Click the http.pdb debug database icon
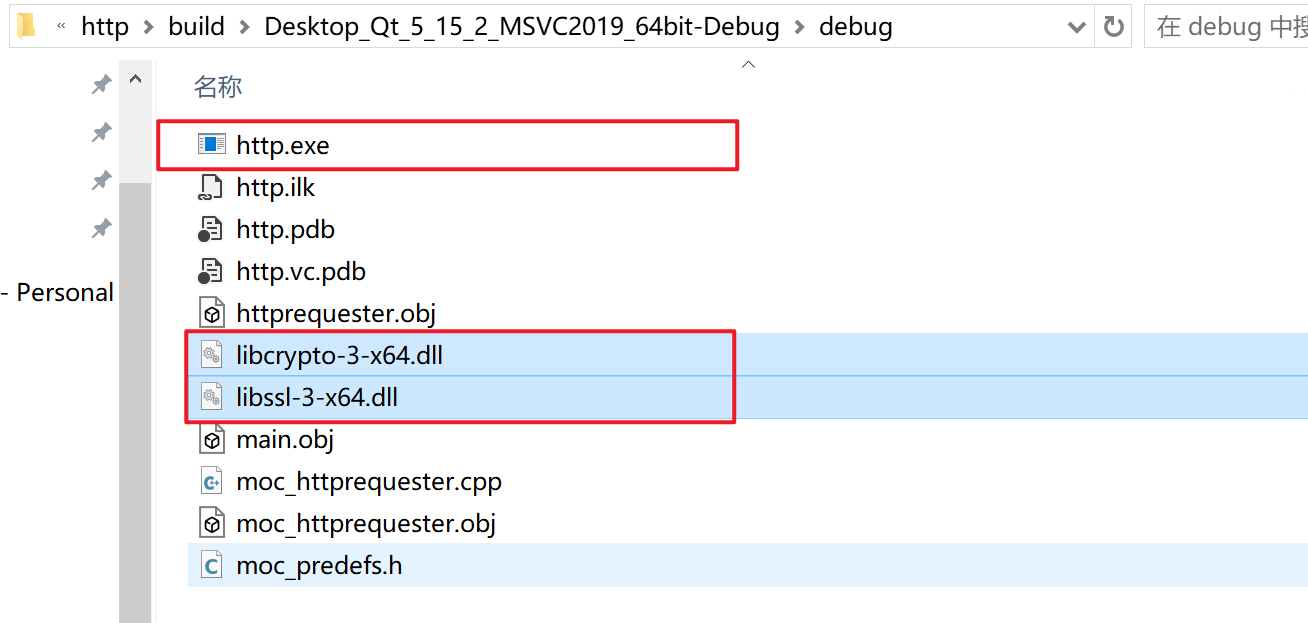The image size is (1308, 623). click(212, 228)
